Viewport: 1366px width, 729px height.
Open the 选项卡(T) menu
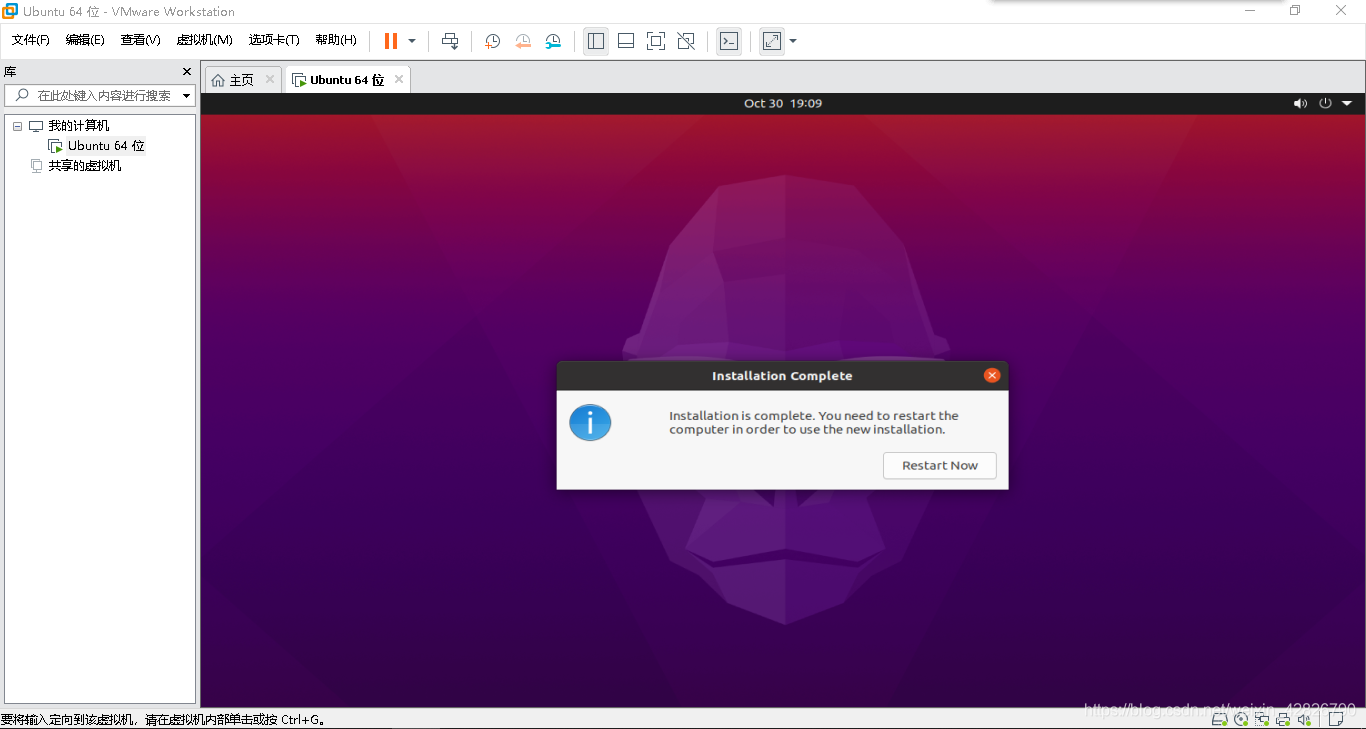274,40
